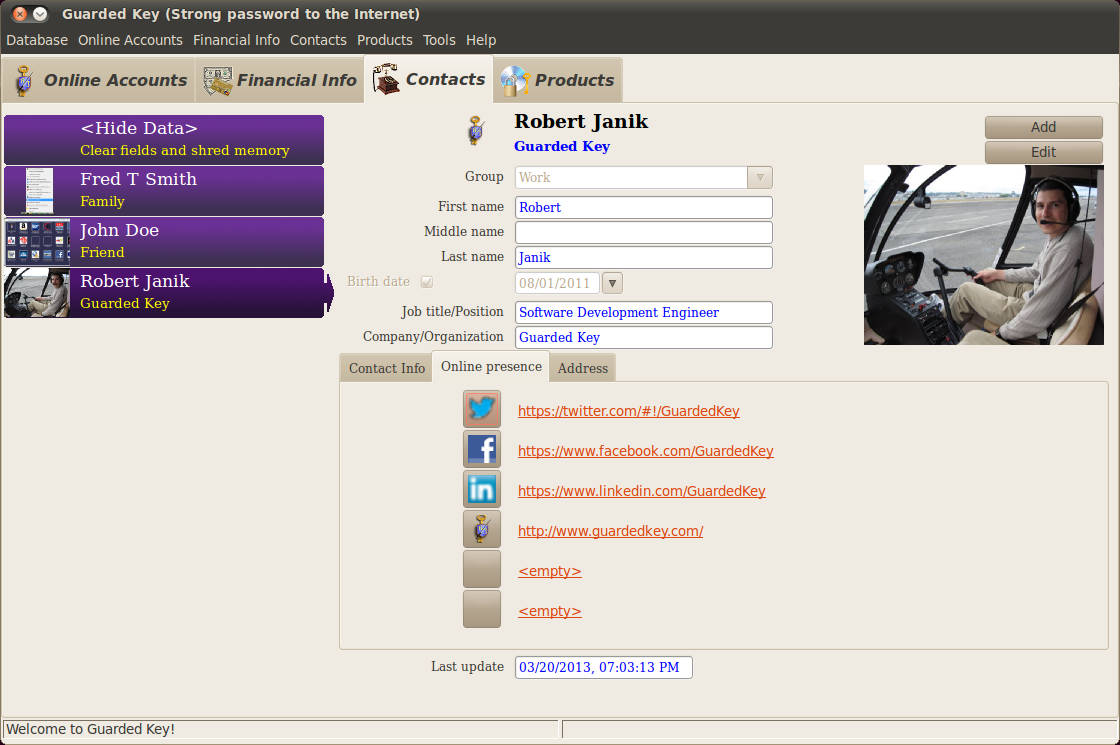Click the LinkedIn icon button
The height and width of the screenshot is (745, 1120).
click(x=481, y=489)
